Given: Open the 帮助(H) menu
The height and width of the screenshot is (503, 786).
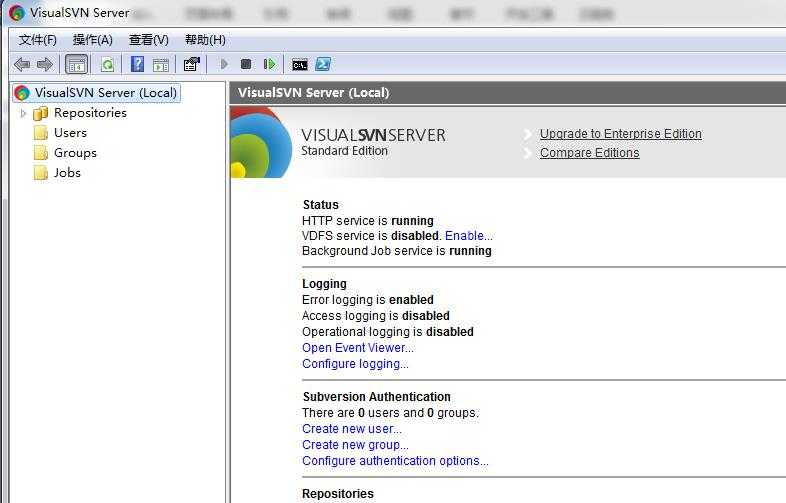Looking at the screenshot, I should pyautogui.click(x=205, y=40).
